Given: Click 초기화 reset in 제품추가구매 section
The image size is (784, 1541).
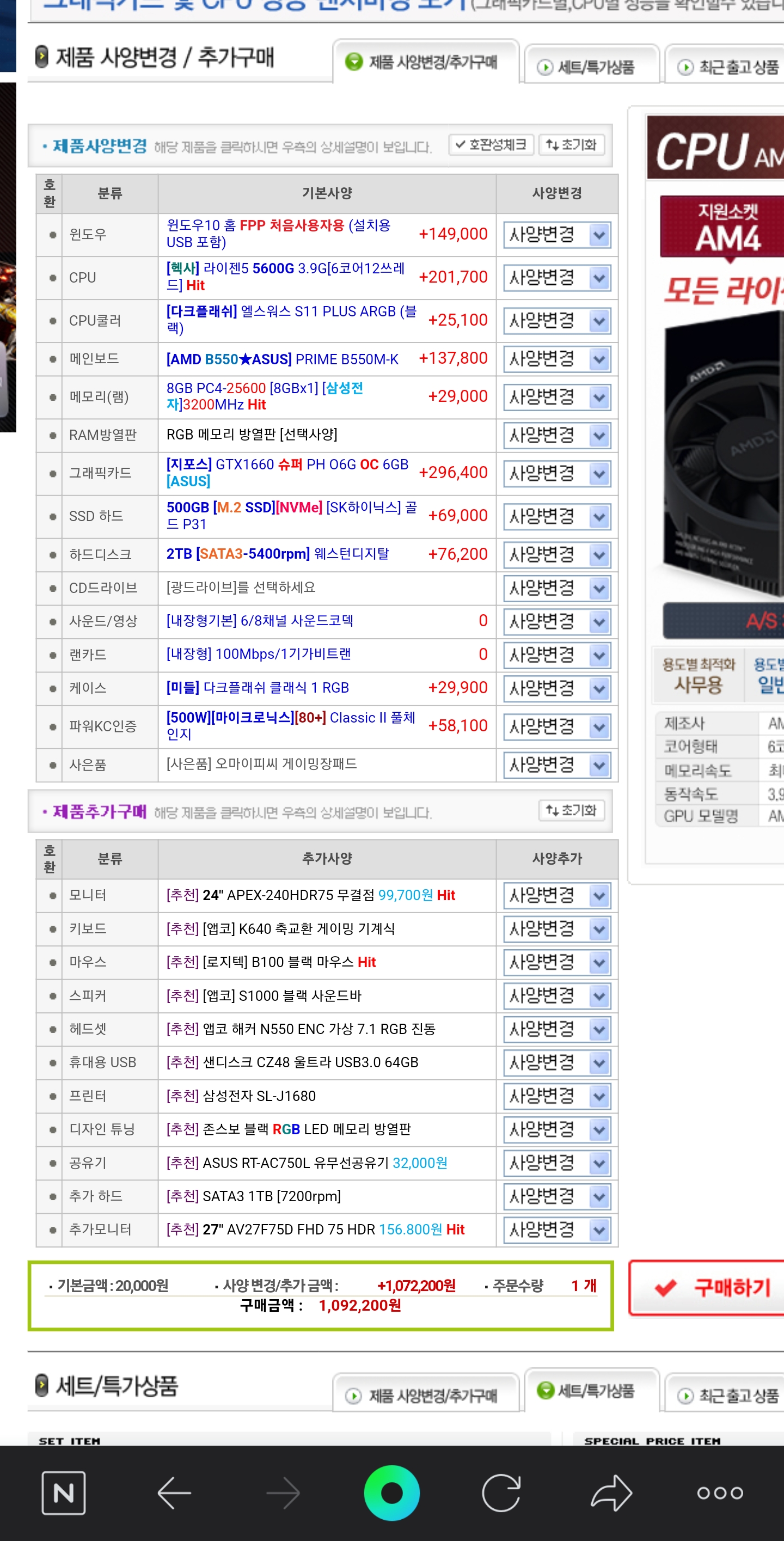Looking at the screenshot, I should coord(572,811).
